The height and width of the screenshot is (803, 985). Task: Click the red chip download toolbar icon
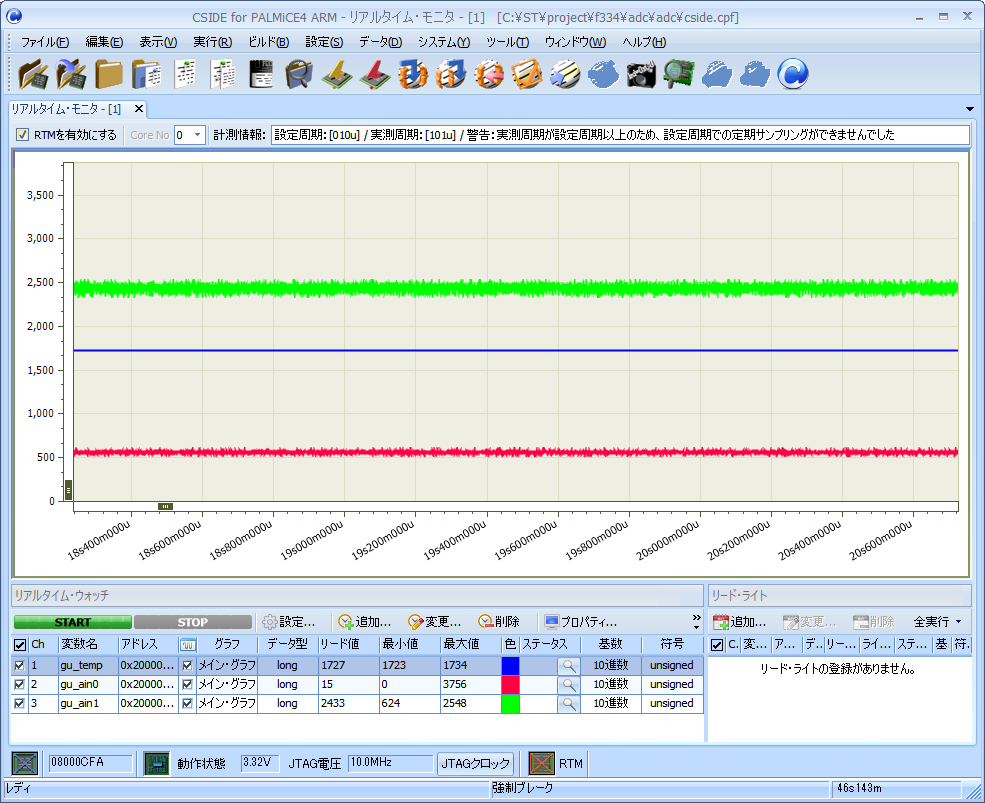(375, 74)
